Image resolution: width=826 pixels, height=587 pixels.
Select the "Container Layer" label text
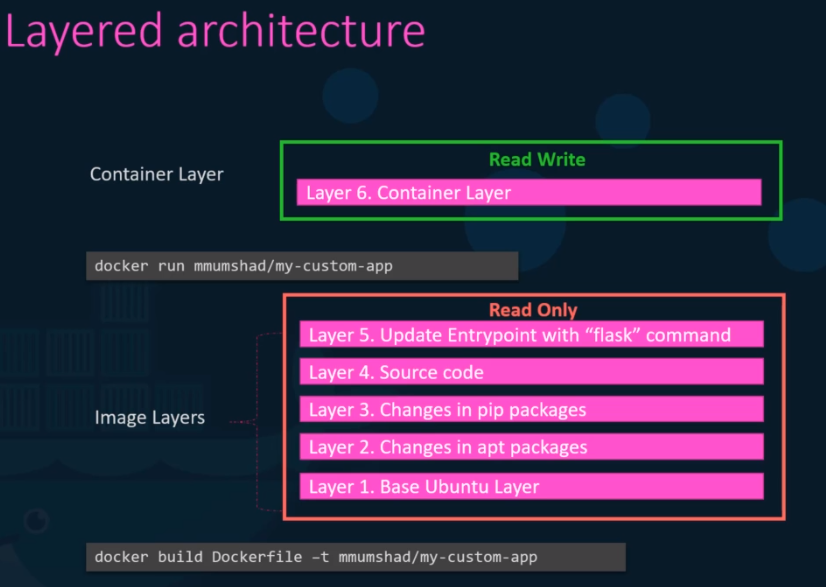(156, 174)
